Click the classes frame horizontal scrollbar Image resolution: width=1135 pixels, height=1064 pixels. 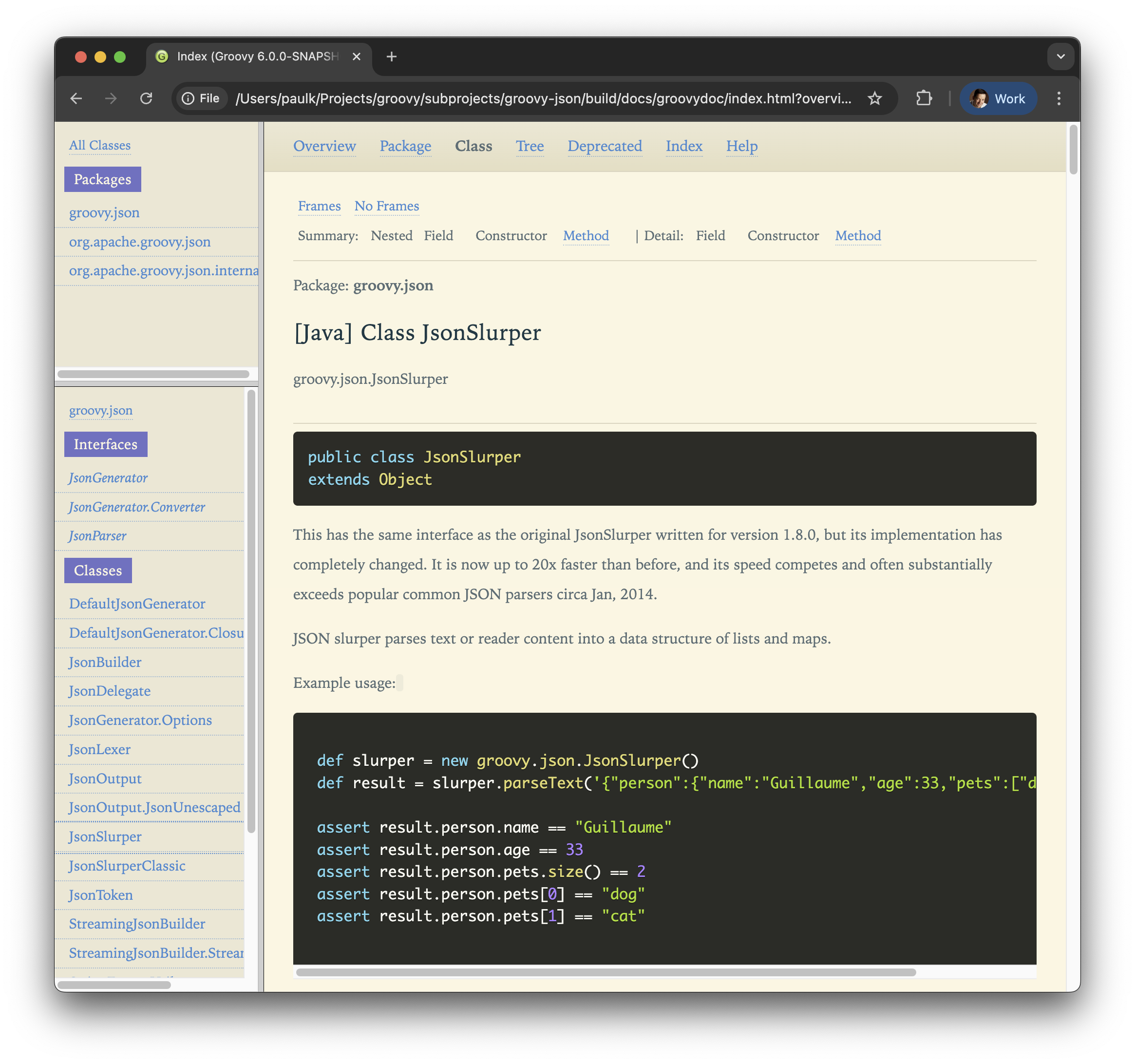pyautogui.click(x=114, y=984)
